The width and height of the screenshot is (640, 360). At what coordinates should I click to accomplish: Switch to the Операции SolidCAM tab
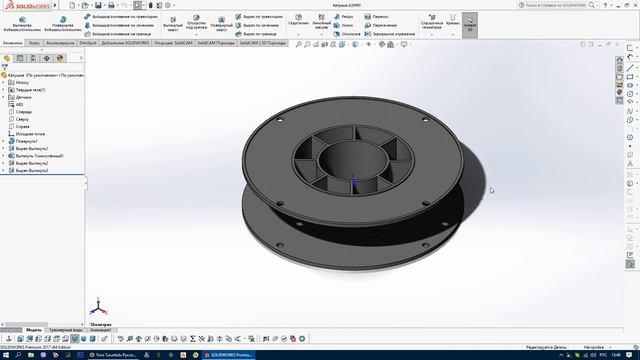coord(173,43)
